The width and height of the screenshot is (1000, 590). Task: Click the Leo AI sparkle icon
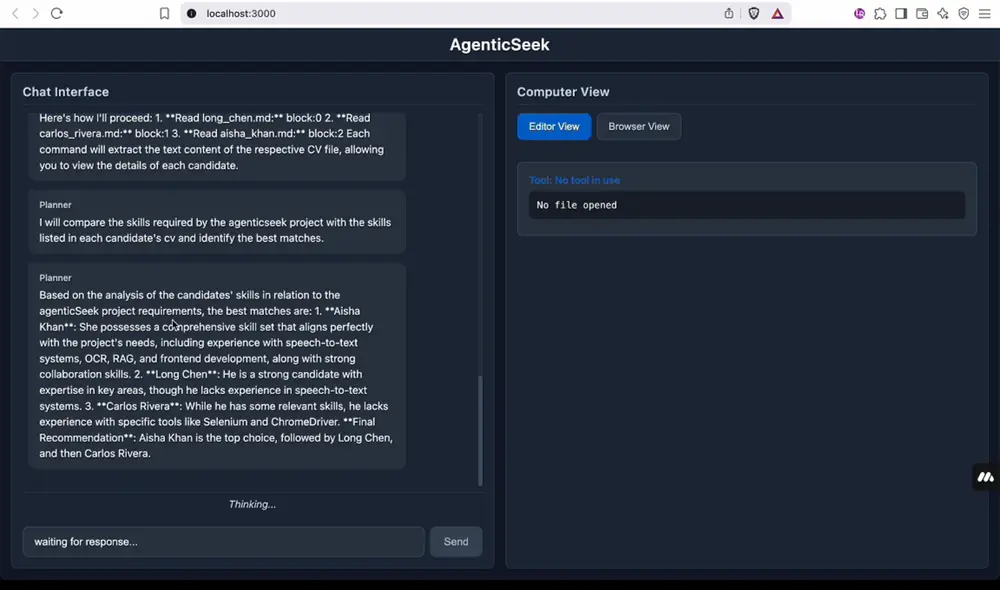944,13
